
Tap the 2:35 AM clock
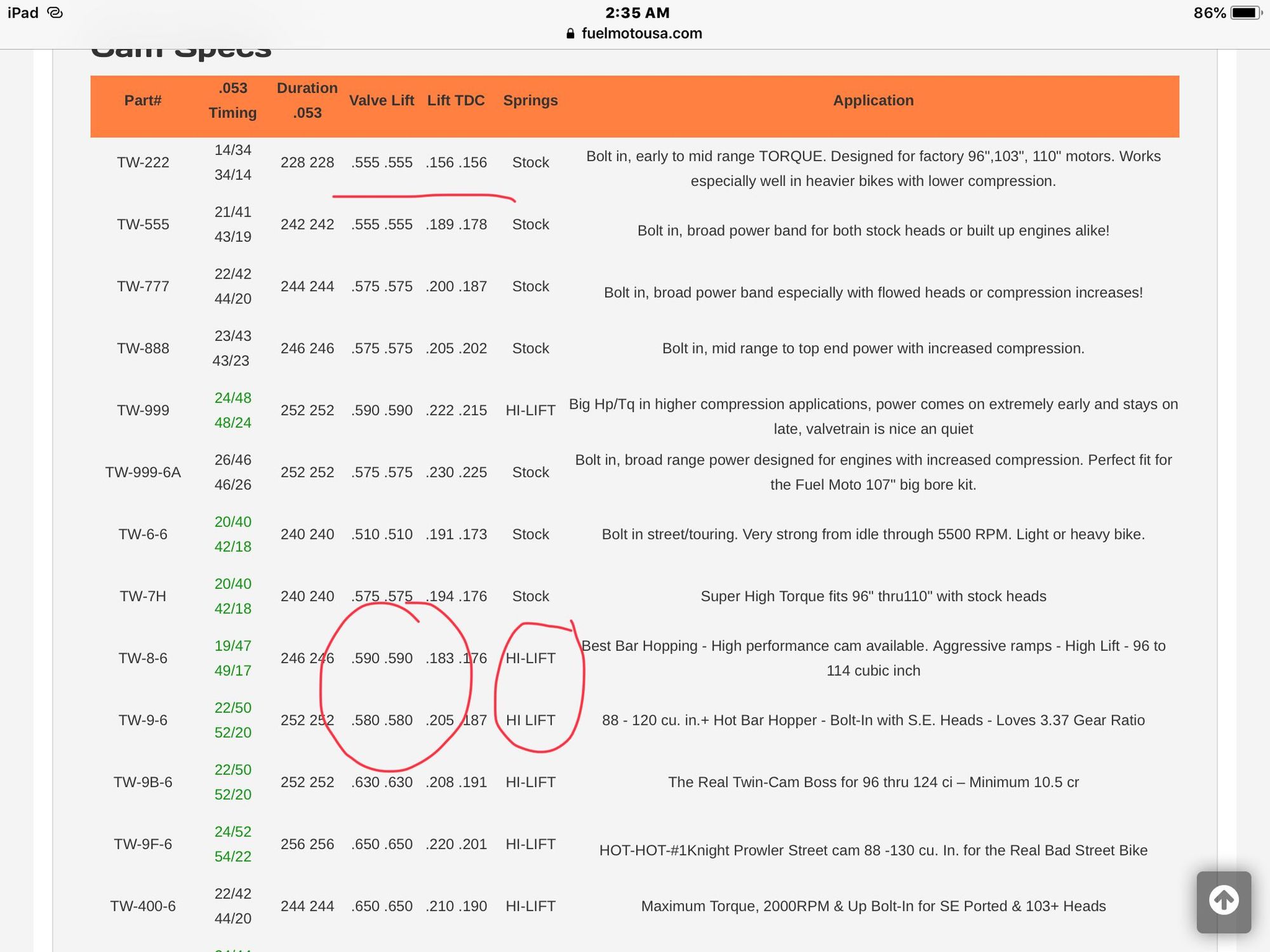[637, 13]
